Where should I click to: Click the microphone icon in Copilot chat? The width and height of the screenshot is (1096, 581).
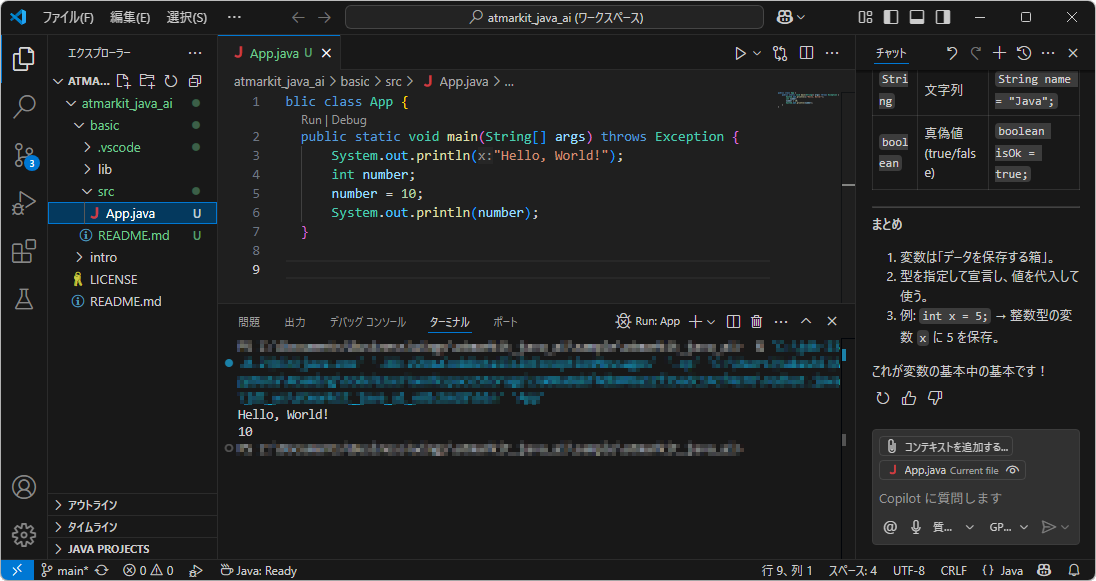pos(915,527)
